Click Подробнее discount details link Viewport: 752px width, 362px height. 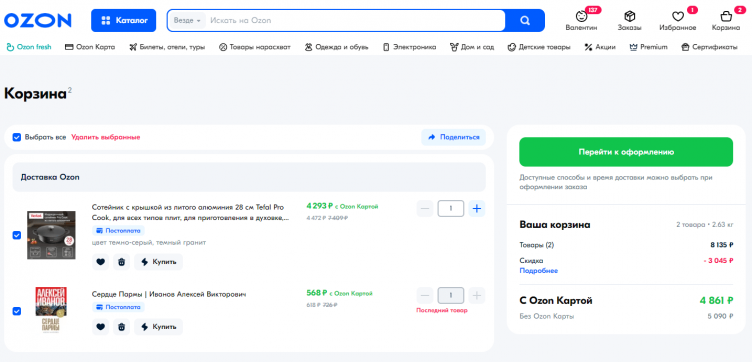[539, 271]
